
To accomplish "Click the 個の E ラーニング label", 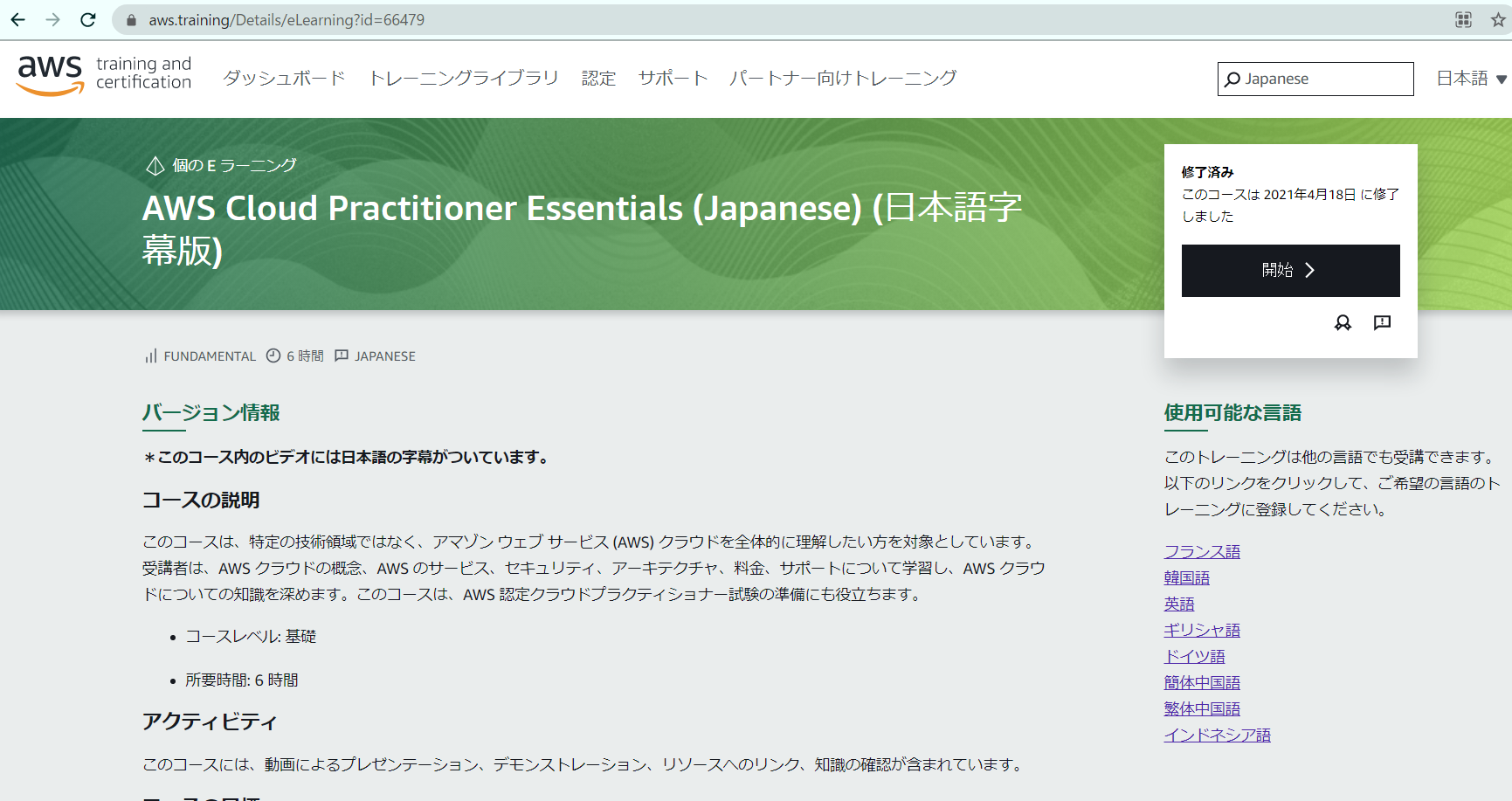I will [234, 166].
